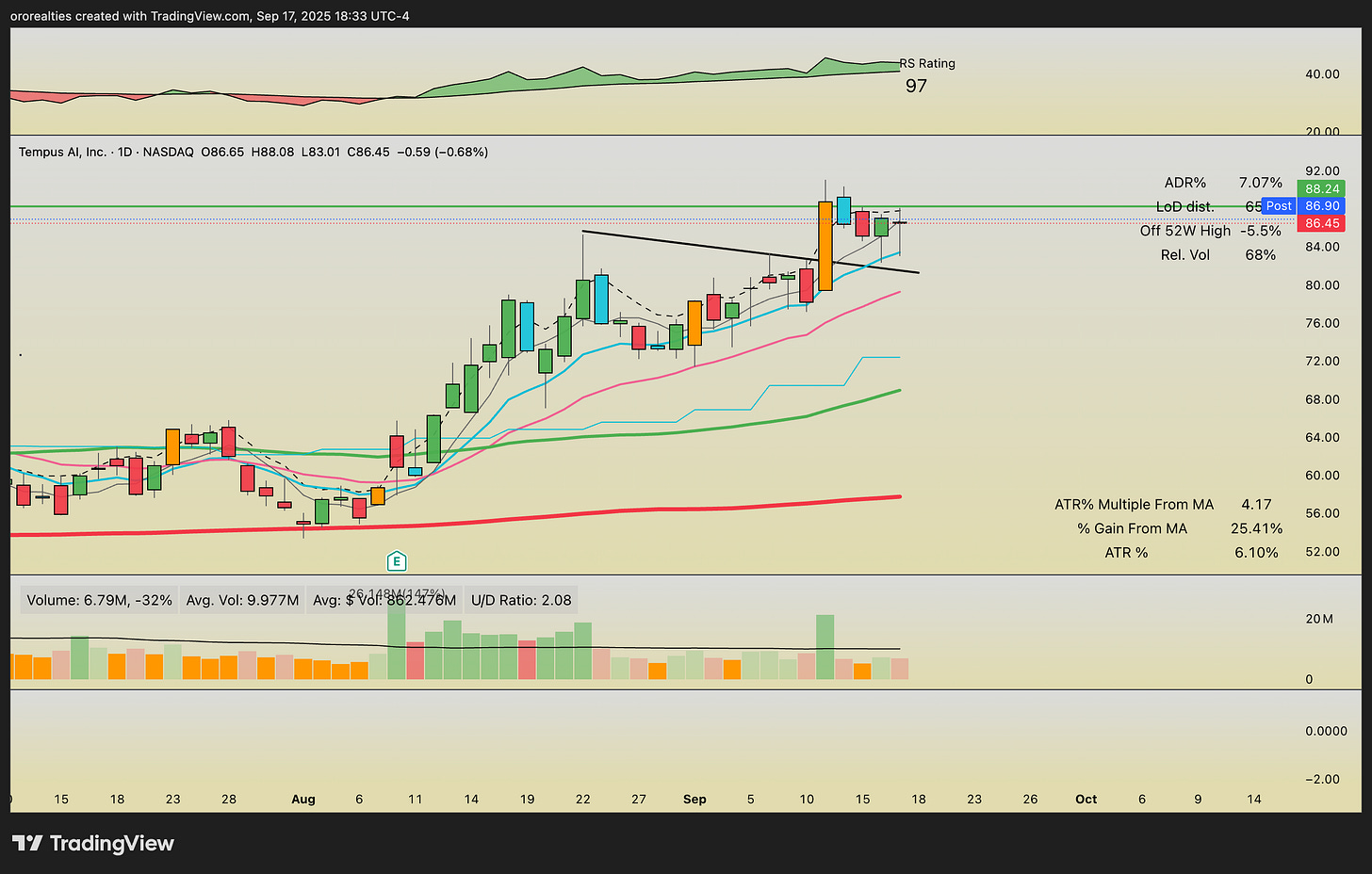
Task: Click 'Sep' on the date axis
Action: tap(694, 800)
